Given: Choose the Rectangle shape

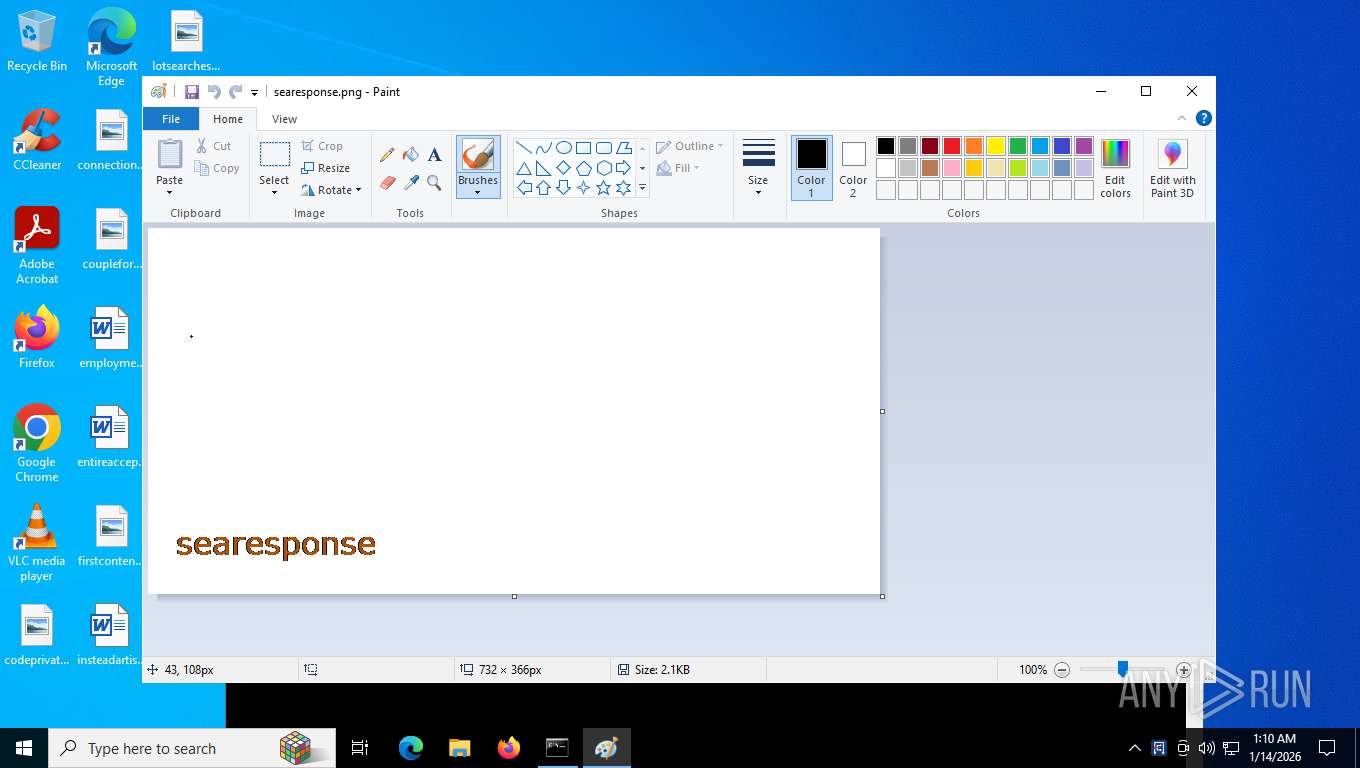Looking at the screenshot, I should coord(584,147).
